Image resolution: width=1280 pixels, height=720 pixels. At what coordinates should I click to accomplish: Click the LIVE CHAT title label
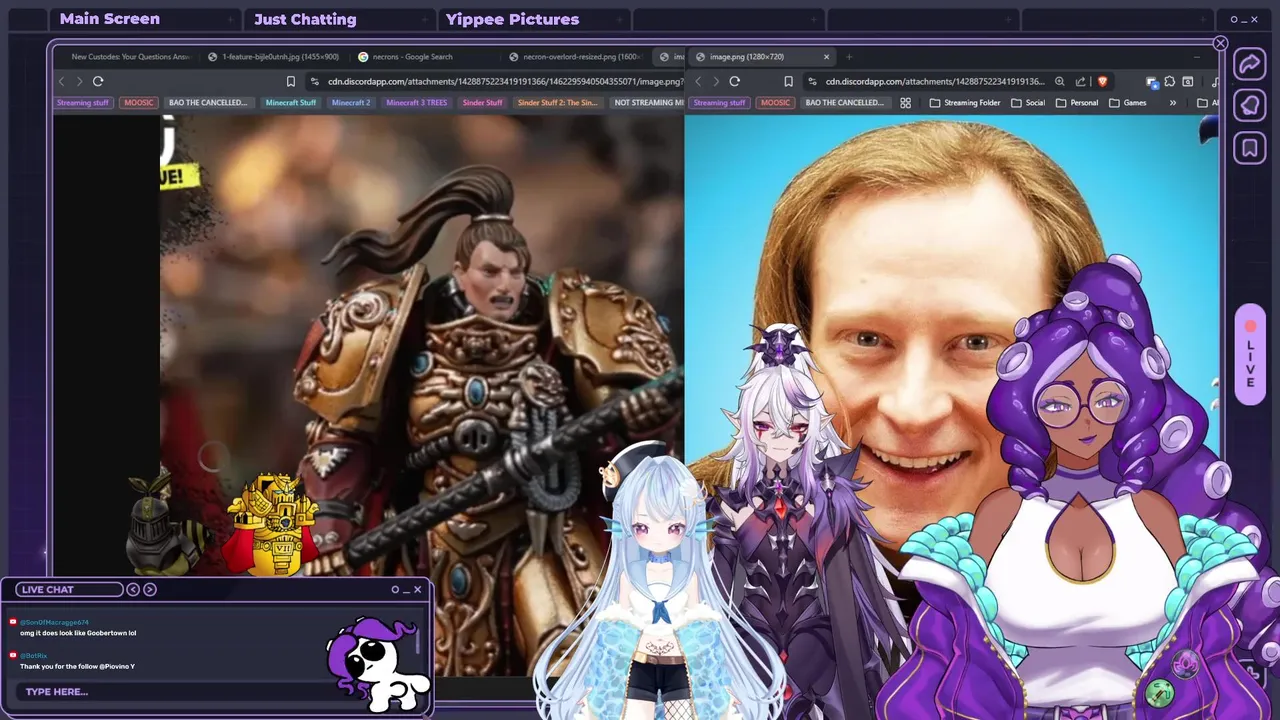(x=47, y=589)
